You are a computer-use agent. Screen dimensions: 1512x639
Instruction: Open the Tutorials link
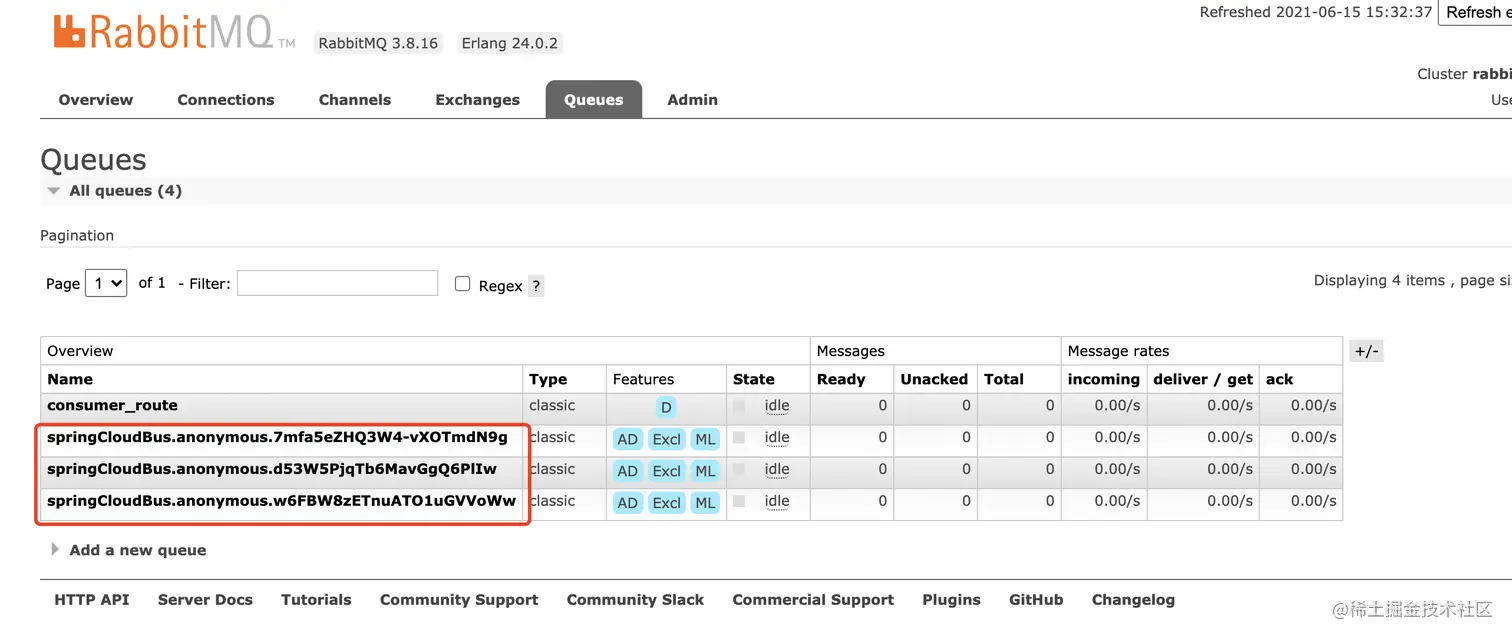click(316, 600)
